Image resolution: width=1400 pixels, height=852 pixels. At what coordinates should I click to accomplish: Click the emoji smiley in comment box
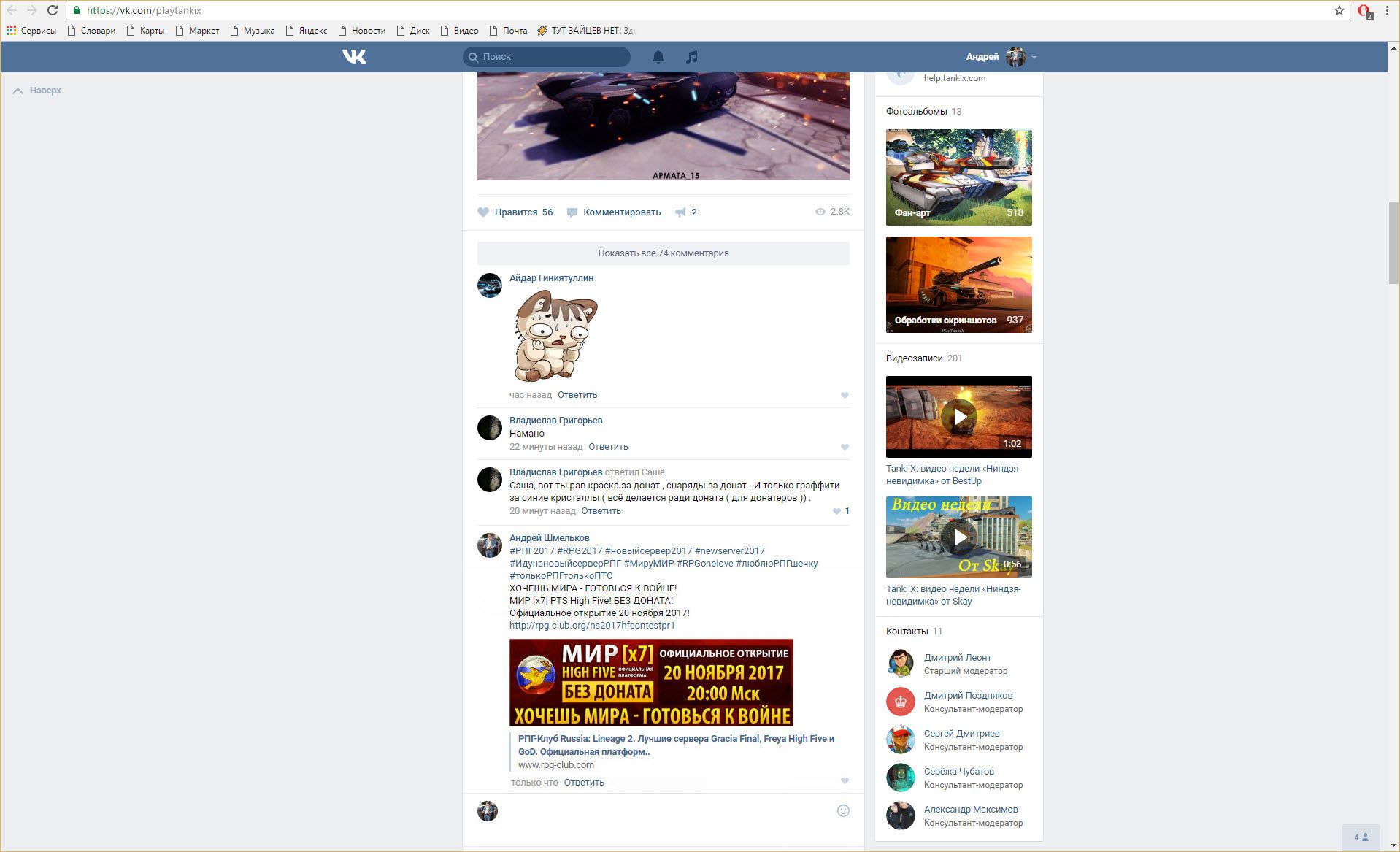coord(843,810)
